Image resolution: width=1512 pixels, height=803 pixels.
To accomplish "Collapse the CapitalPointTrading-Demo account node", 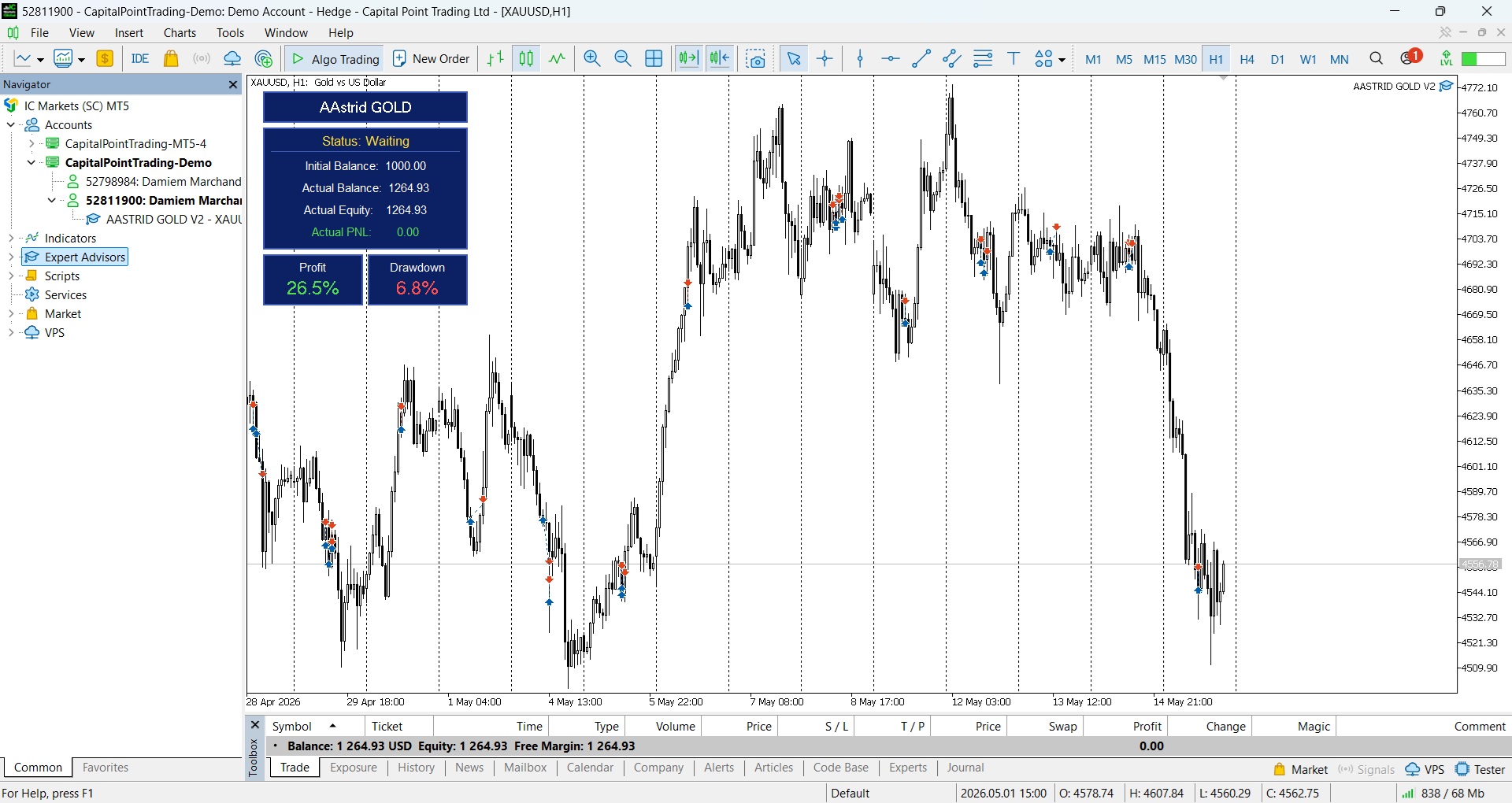I will click(31, 163).
